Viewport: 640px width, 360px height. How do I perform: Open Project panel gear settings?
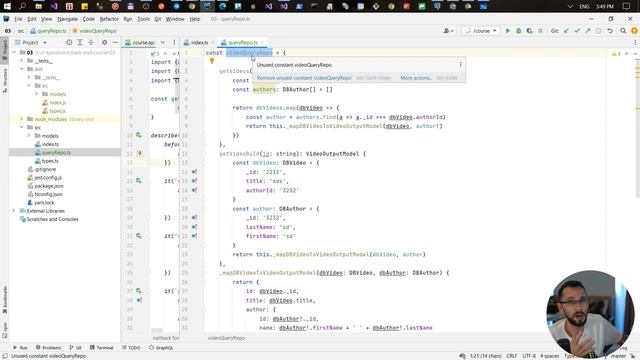click(104, 42)
